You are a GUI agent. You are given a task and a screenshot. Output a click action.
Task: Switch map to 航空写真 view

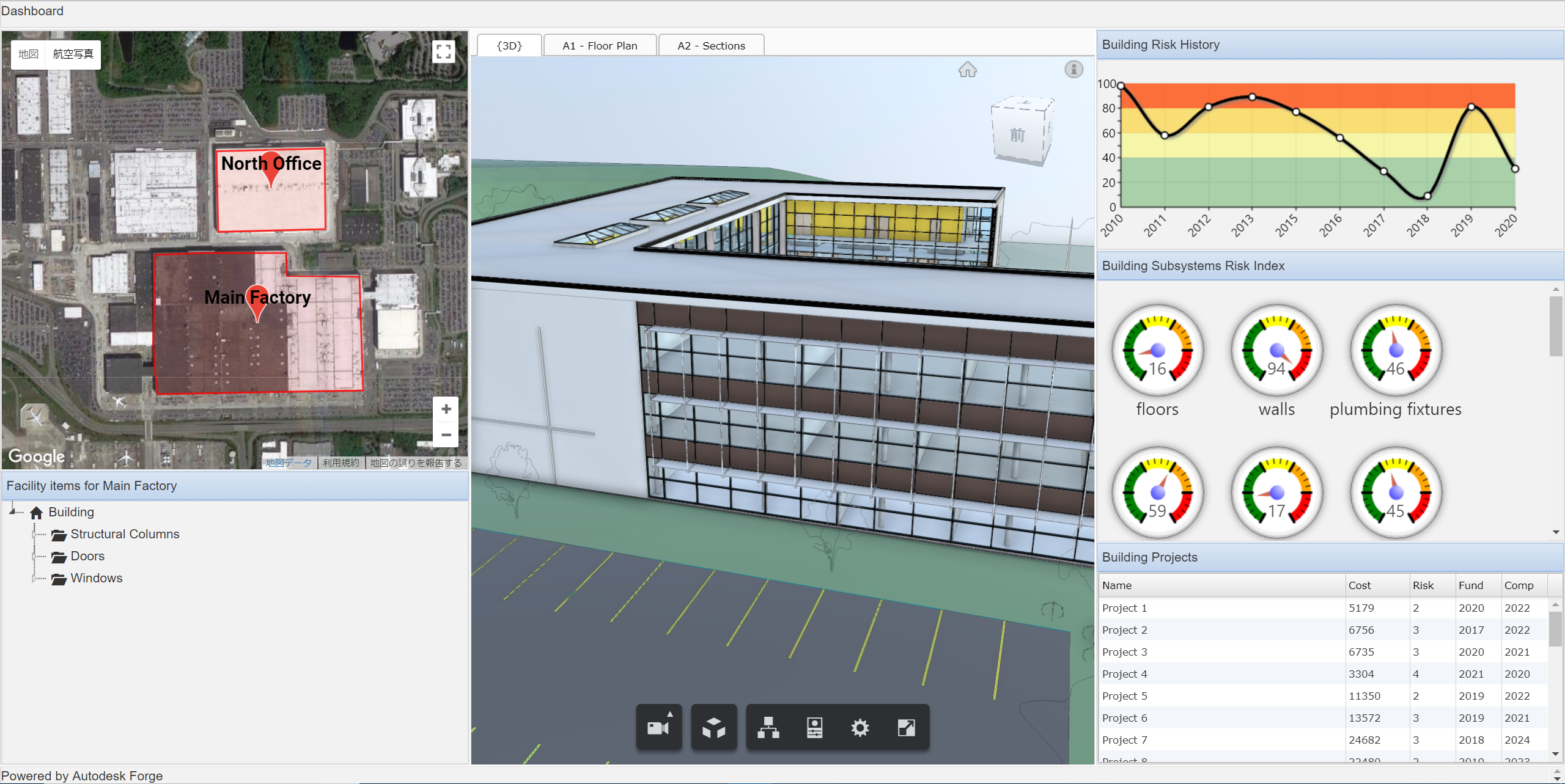point(73,54)
